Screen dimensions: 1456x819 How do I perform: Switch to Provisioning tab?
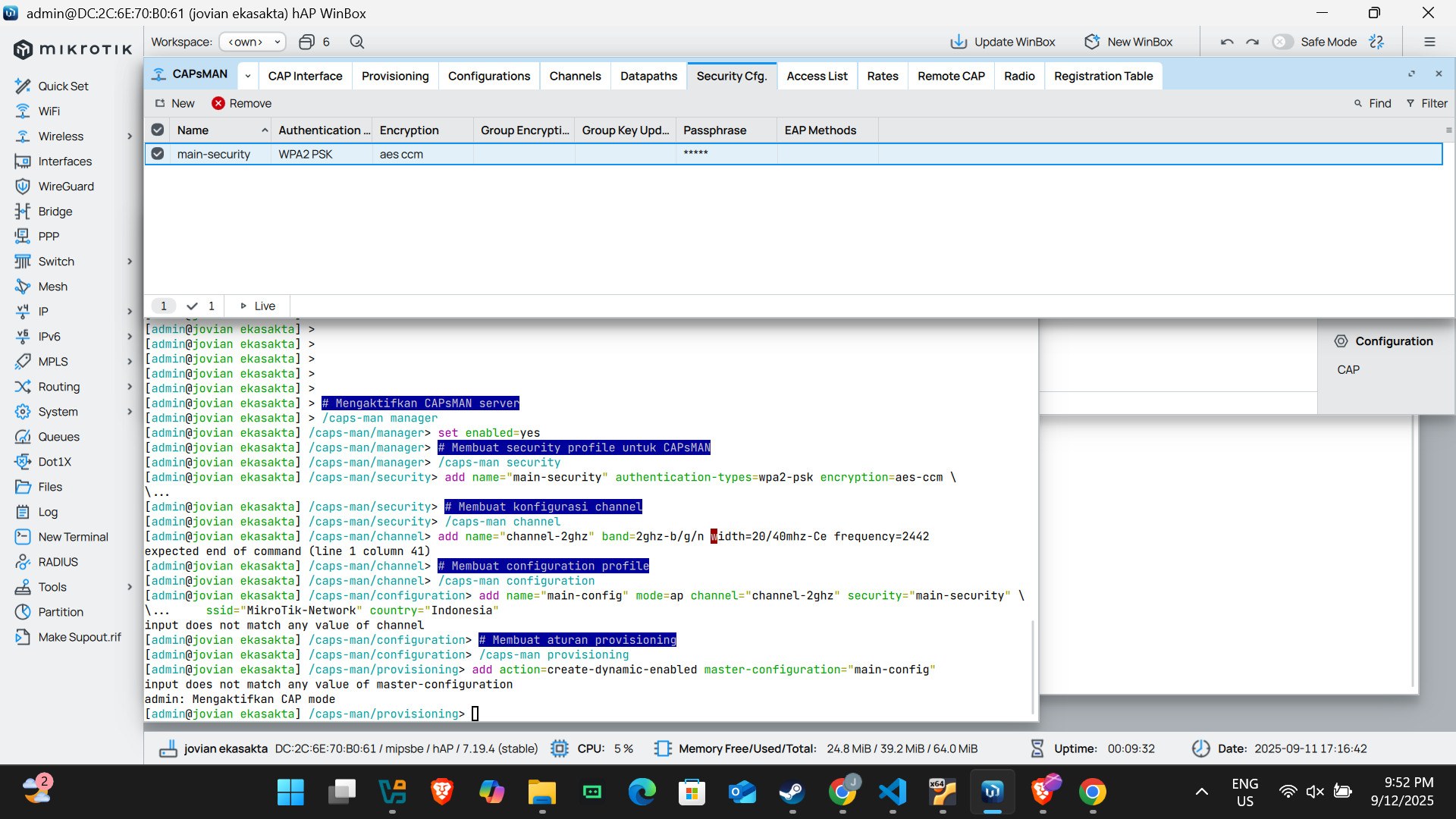click(395, 76)
